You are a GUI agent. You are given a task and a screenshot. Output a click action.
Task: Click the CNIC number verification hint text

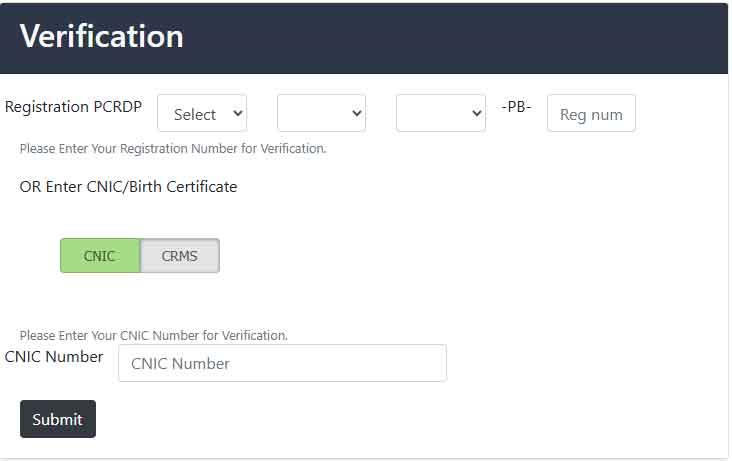154,335
